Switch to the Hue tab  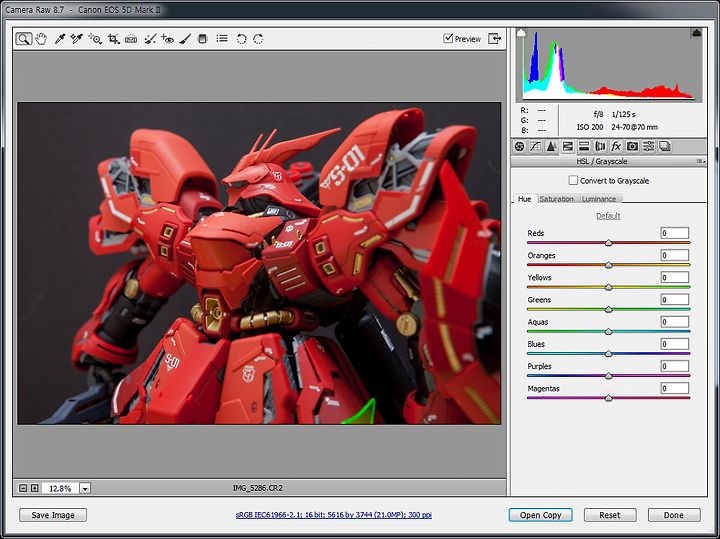pos(524,199)
